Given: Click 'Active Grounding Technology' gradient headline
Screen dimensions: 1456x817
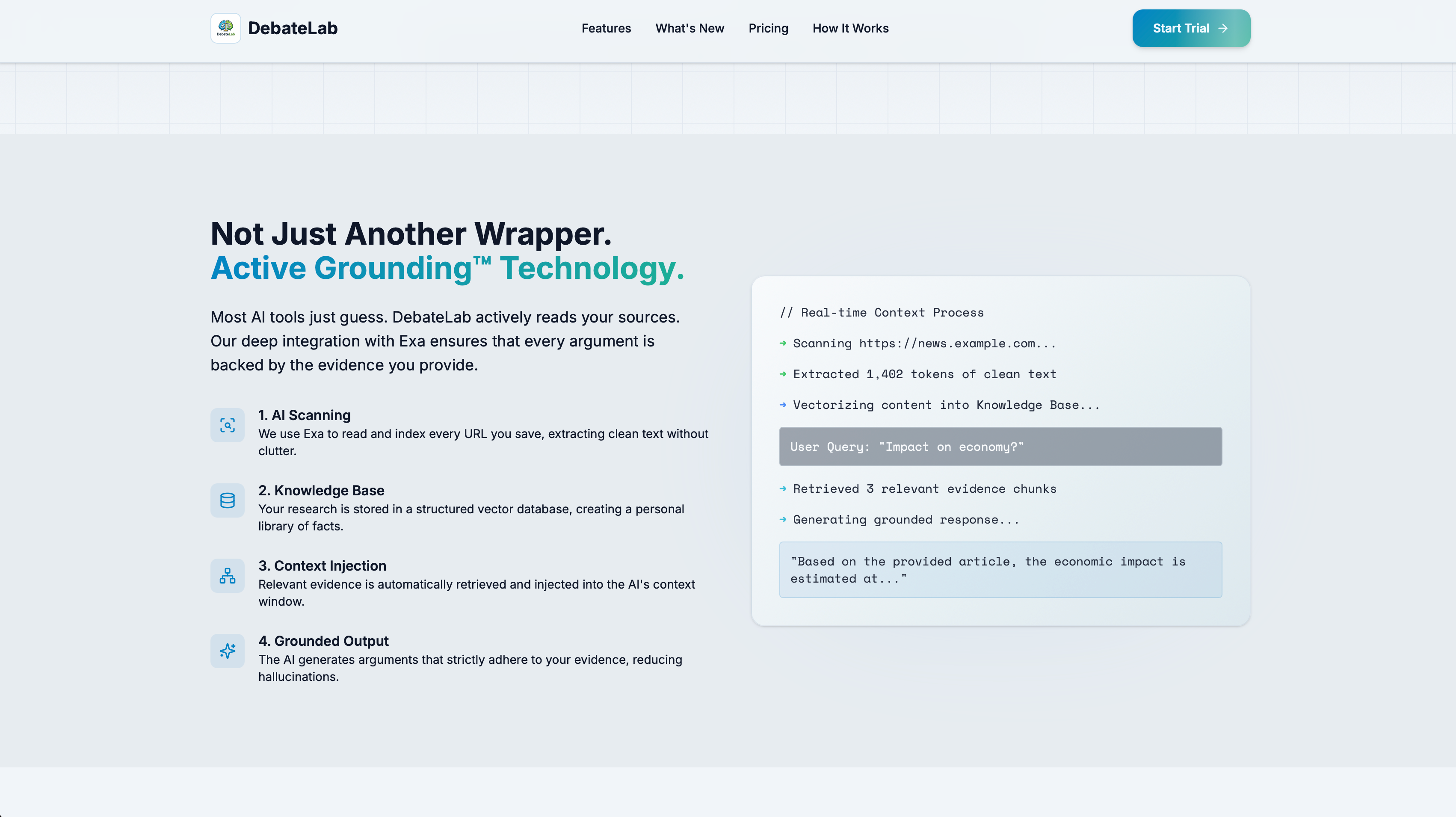Looking at the screenshot, I should (447, 268).
